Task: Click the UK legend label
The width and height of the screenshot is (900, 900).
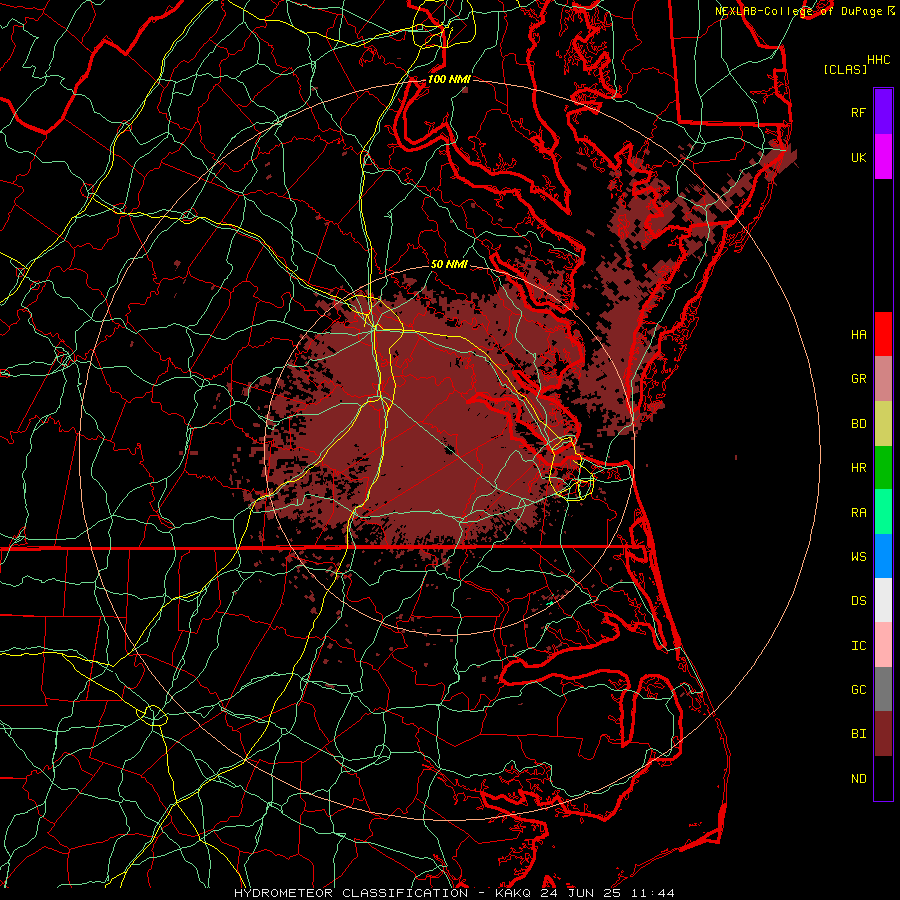Action: coord(859,158)
